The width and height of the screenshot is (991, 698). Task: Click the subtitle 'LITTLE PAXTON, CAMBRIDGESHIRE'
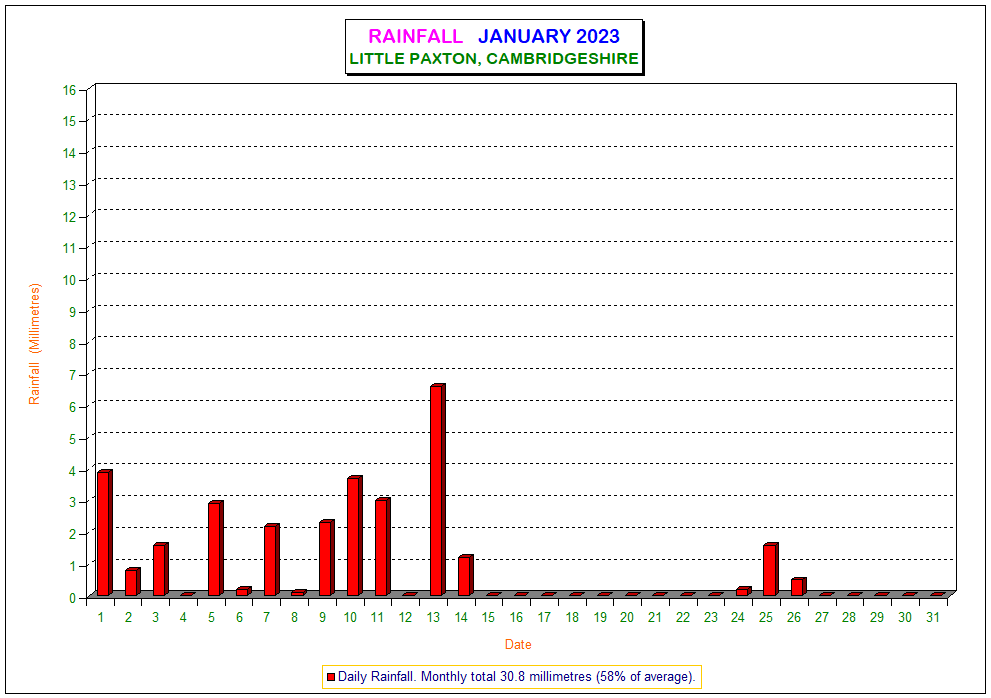pos(494,59)
